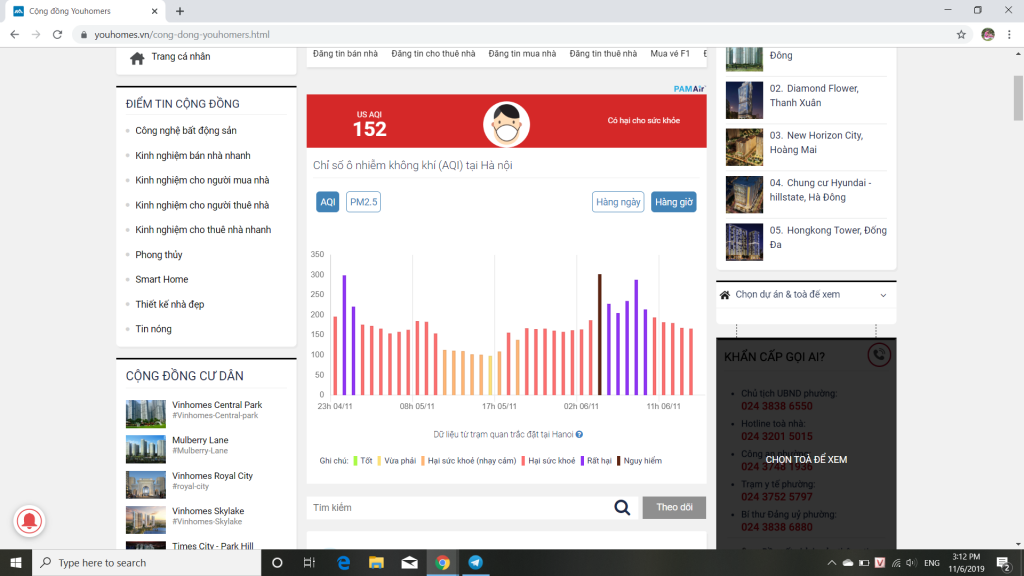The height and width of the screenshot is (576, 1024).
Task: Open Kinh nghiệm bán nhà nhanh link
Action: (193, 155)
